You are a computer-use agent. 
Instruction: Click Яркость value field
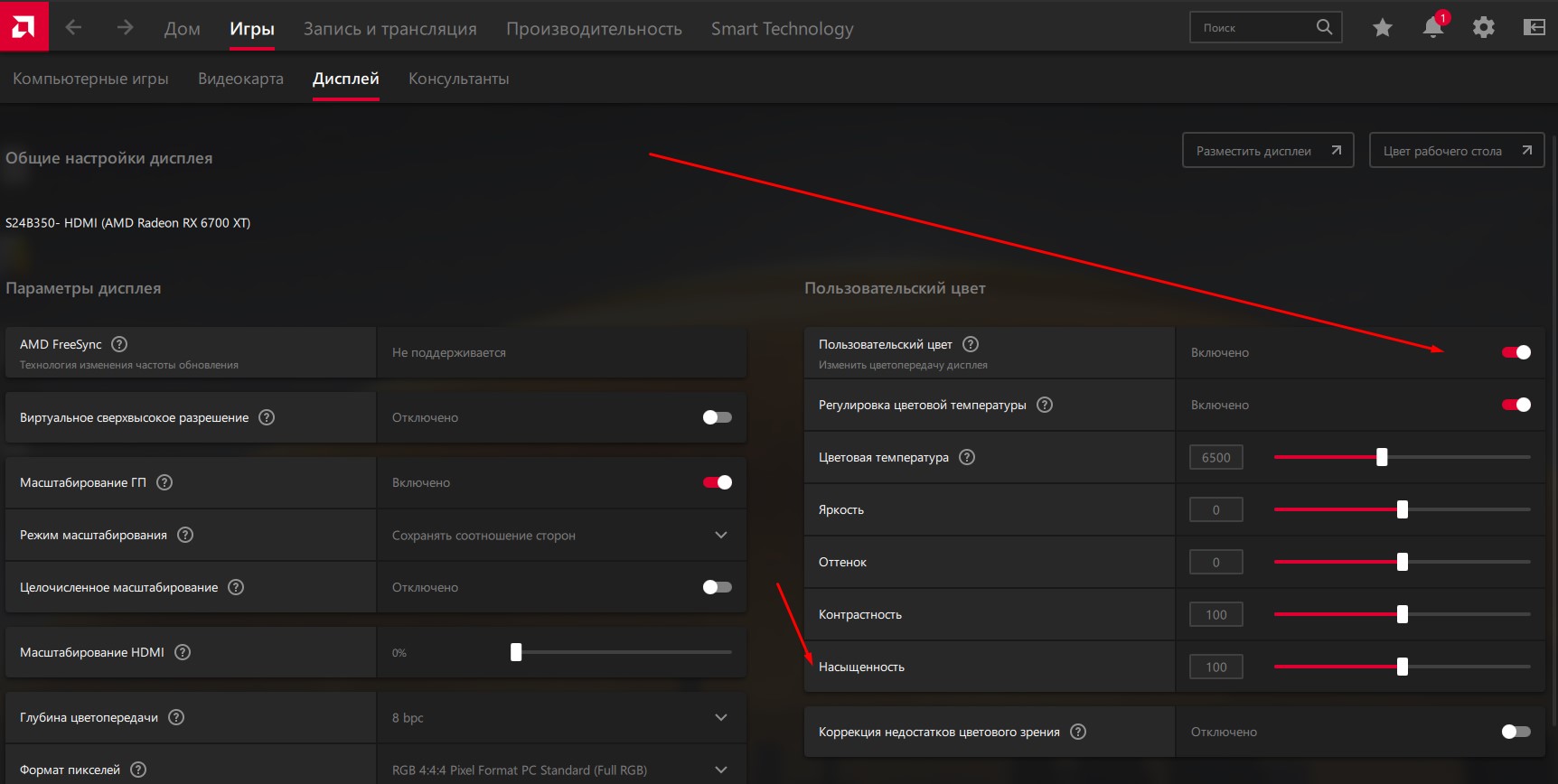click(x=1216, y=509)
